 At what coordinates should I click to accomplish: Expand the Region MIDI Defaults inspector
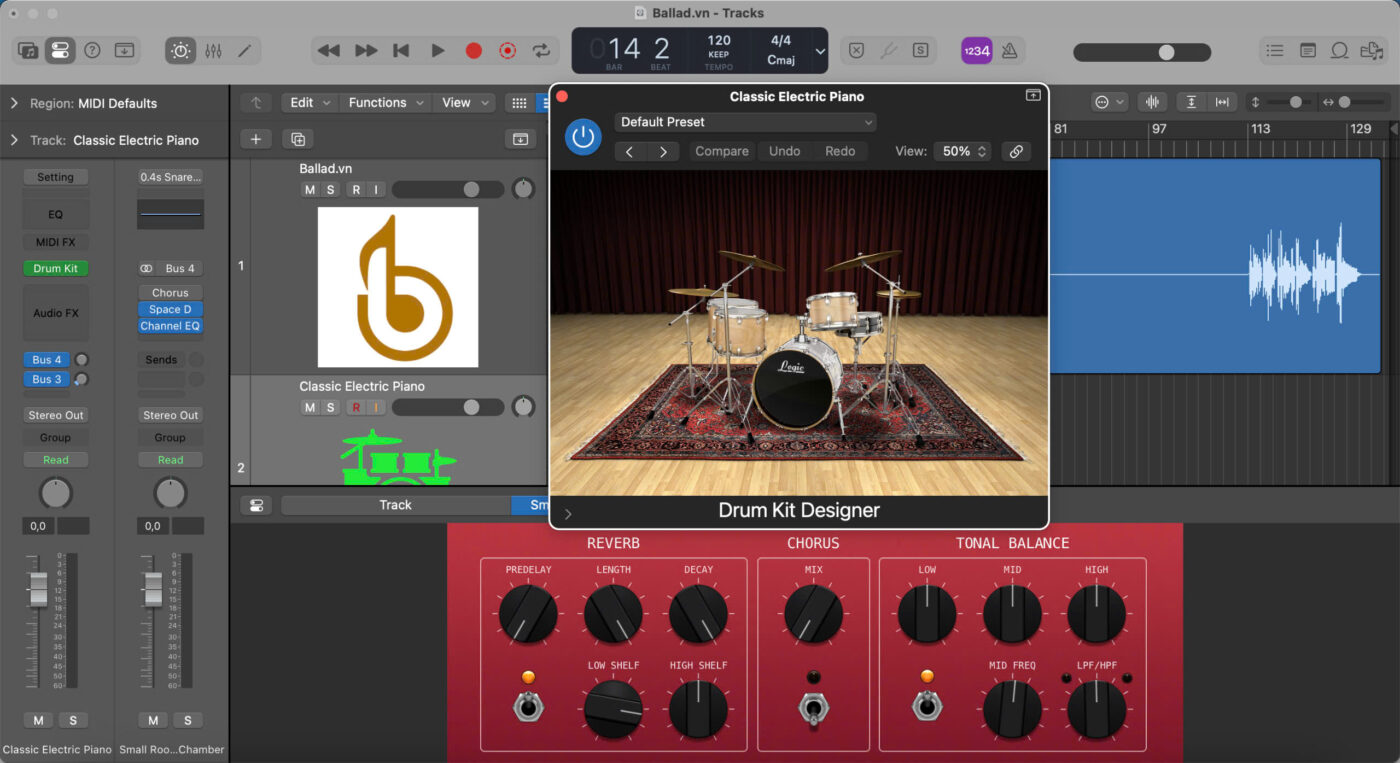tap(14, 103)
